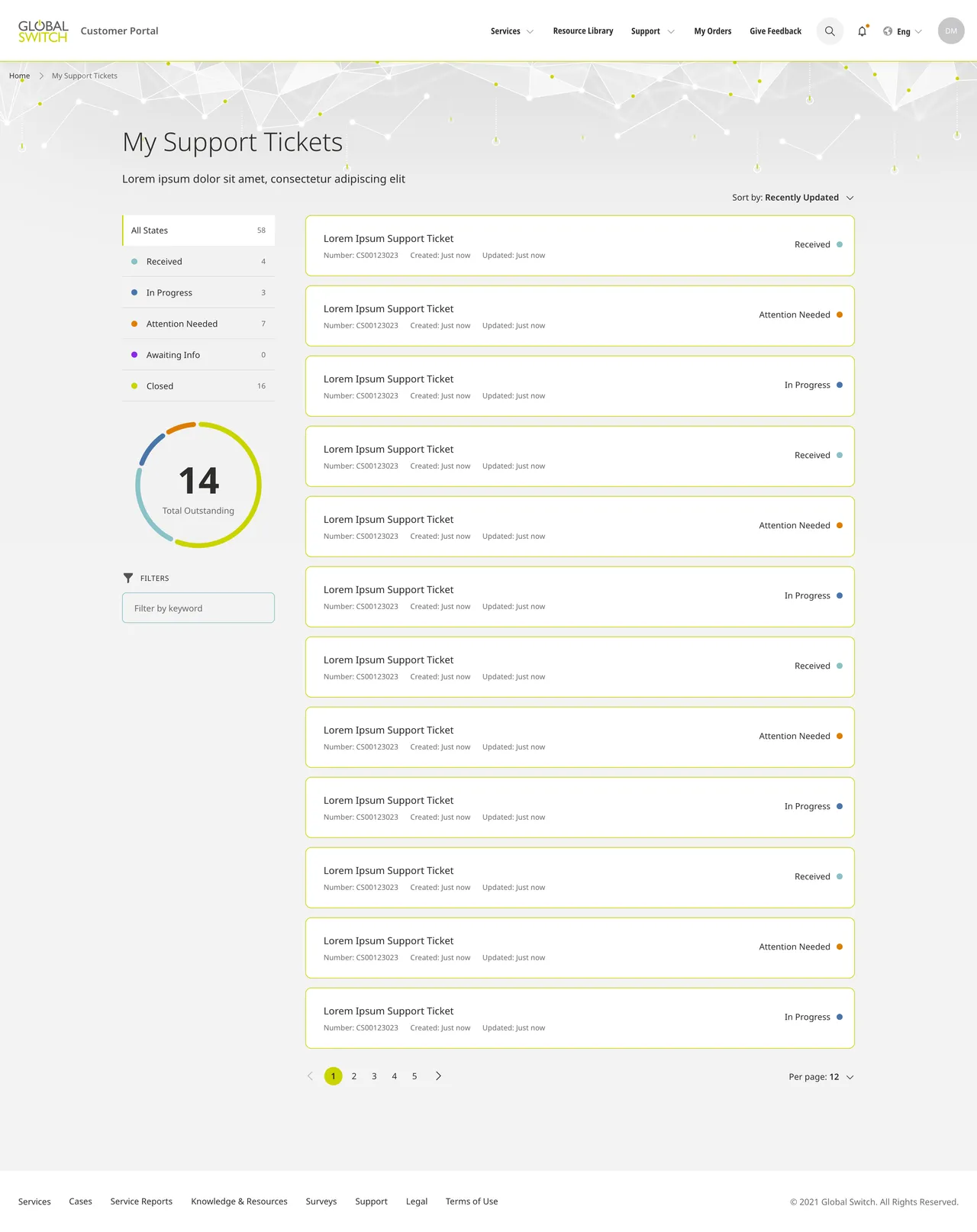Open the search icon in the header
This screenshot has height=1232, width=977.
tap(830, 31)
